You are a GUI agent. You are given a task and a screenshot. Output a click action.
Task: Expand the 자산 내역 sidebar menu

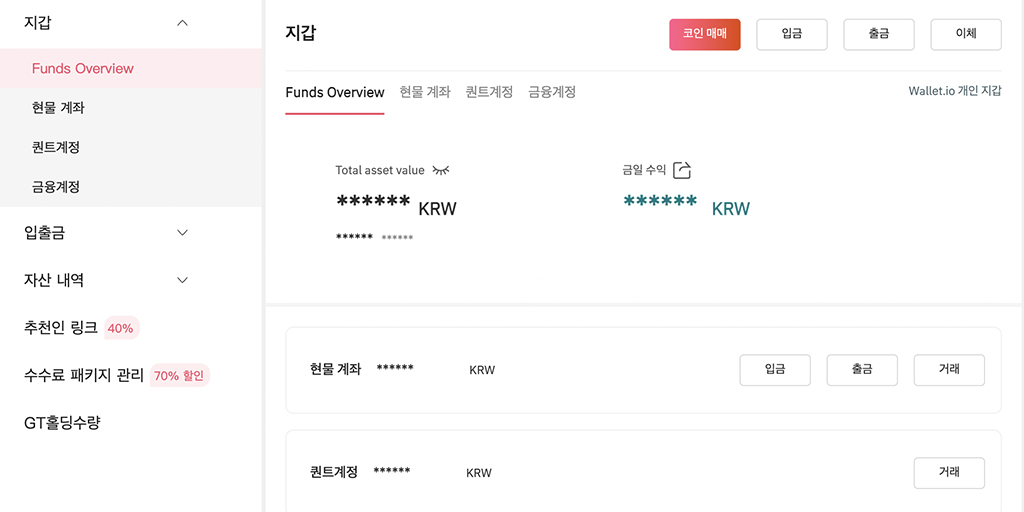pyautogui.click(x=182, y=280)
